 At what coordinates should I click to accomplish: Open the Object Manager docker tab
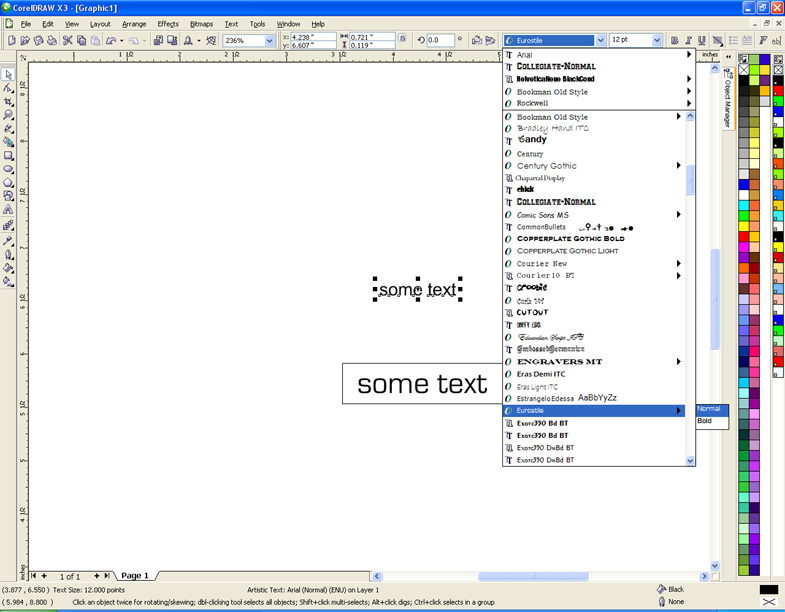727,99
